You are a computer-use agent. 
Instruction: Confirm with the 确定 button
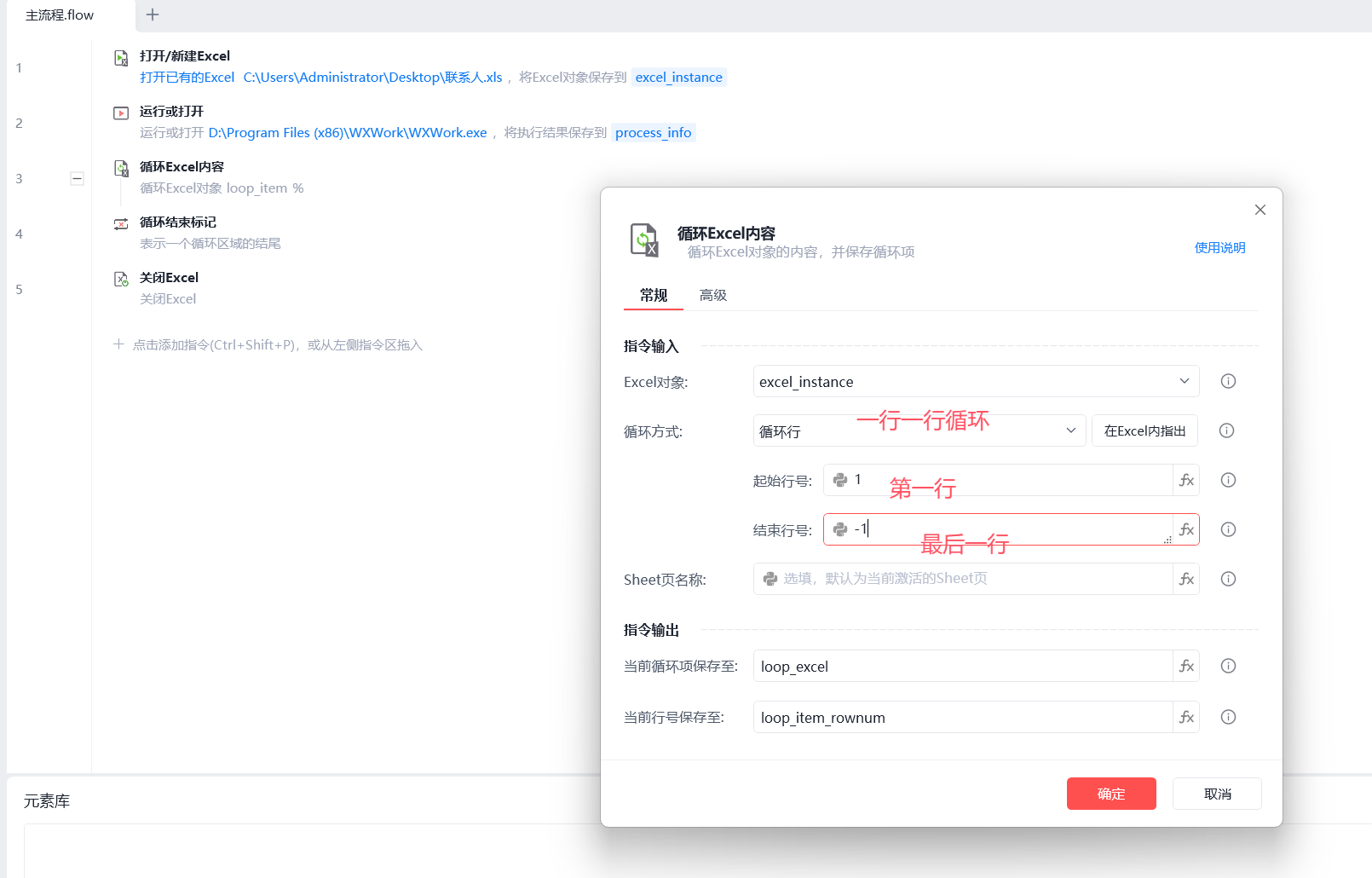pyautogui.click(x=1111, y=794)
